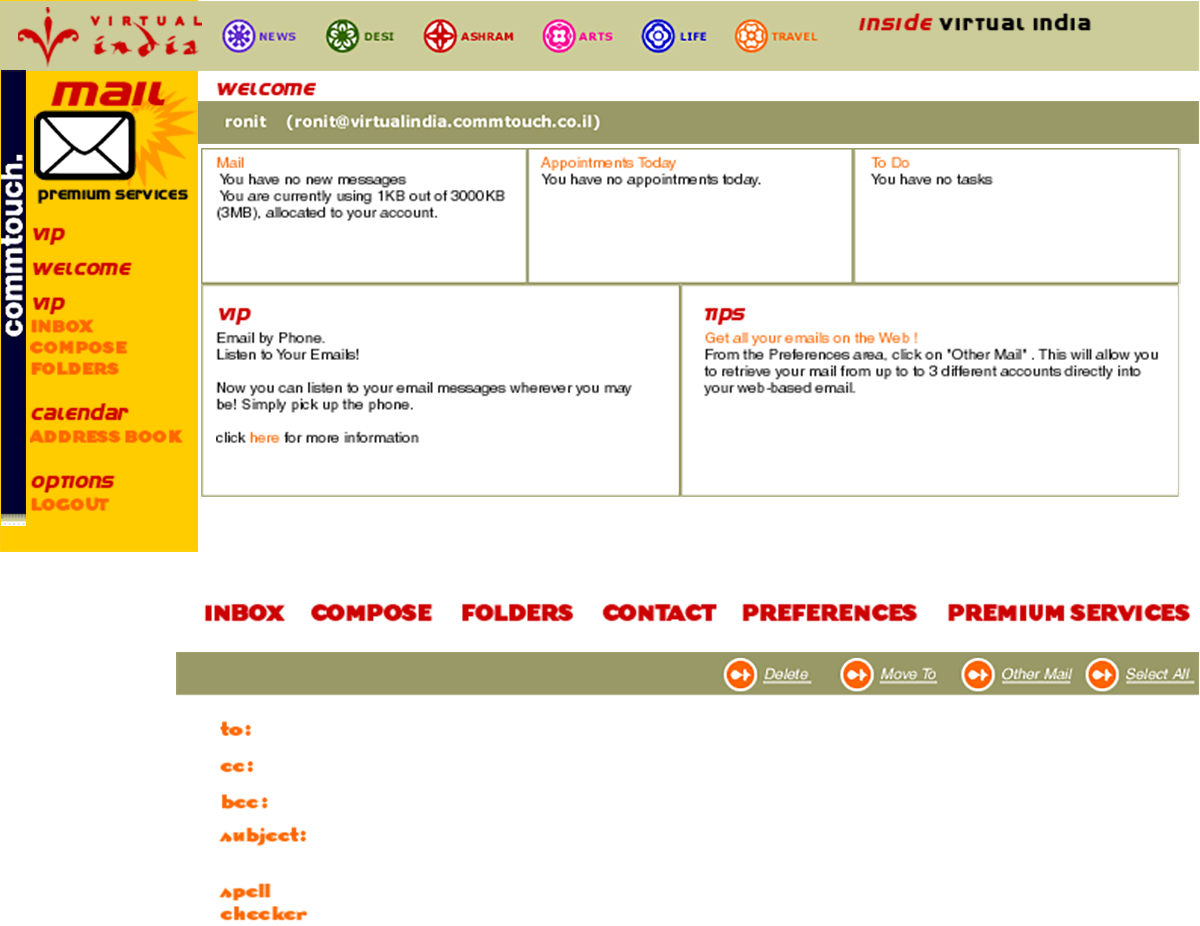Click the Move To link
The width and height of the screenshot is (1200, 926).
click(x=908, y=675)
